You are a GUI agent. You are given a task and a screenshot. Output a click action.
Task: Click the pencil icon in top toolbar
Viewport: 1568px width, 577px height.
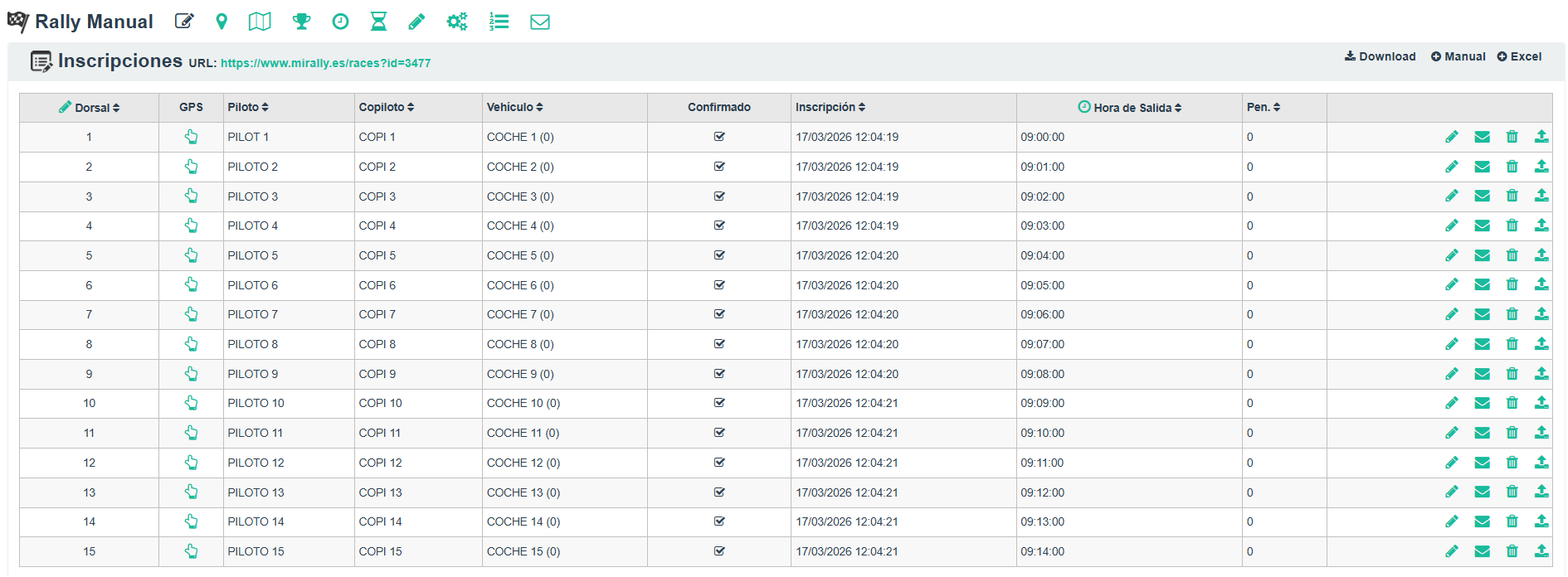416,22
